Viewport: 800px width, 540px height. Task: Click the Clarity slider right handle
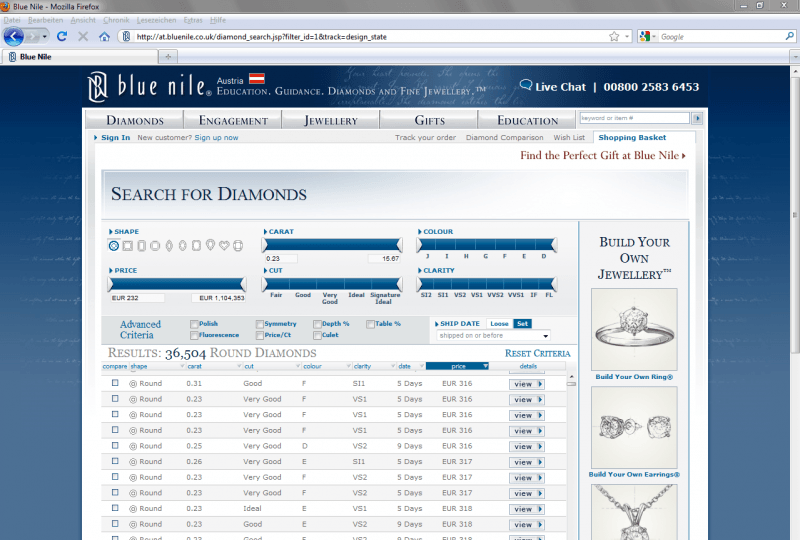(554, 284)
